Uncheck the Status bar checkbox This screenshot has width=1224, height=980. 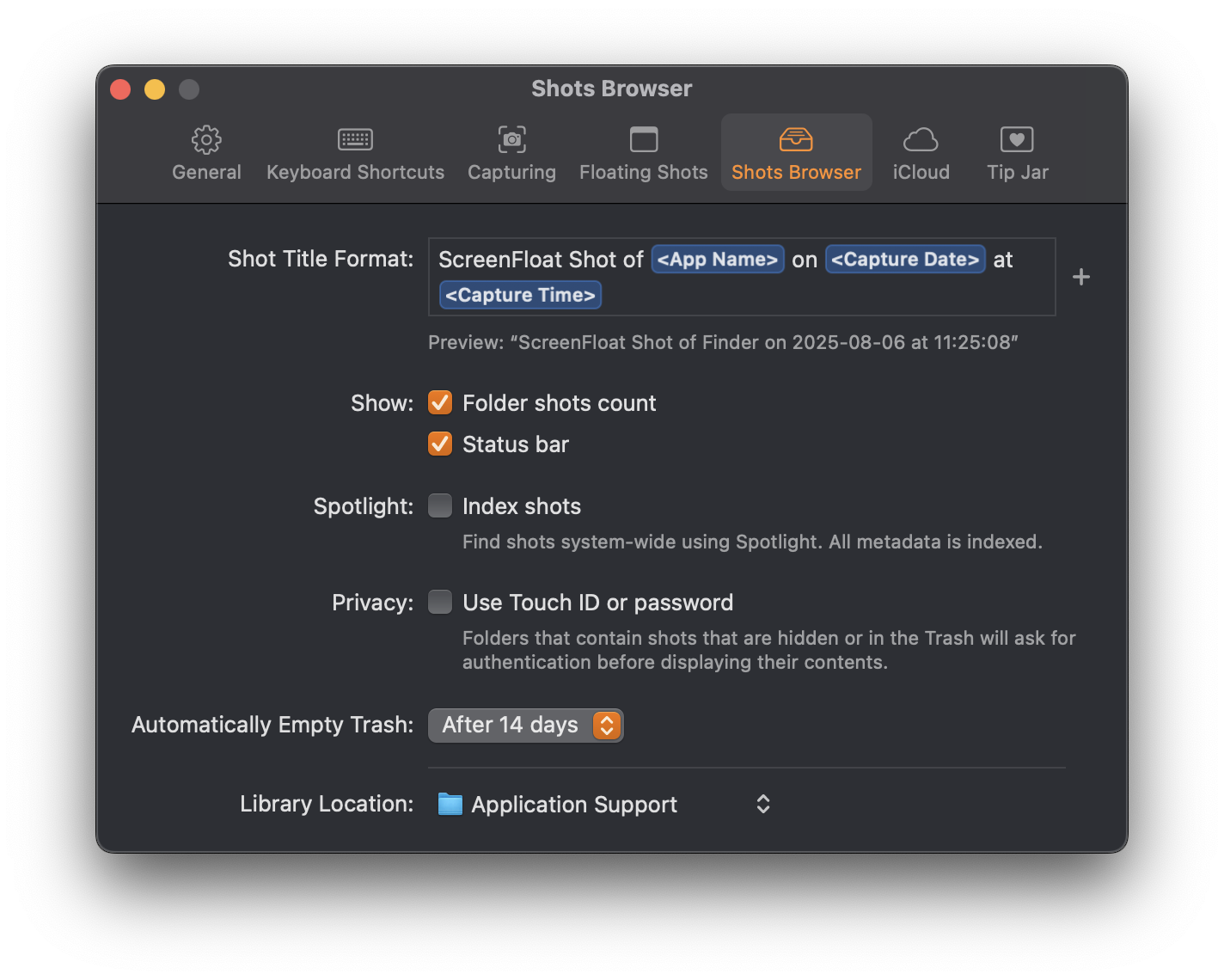(440, 444)
